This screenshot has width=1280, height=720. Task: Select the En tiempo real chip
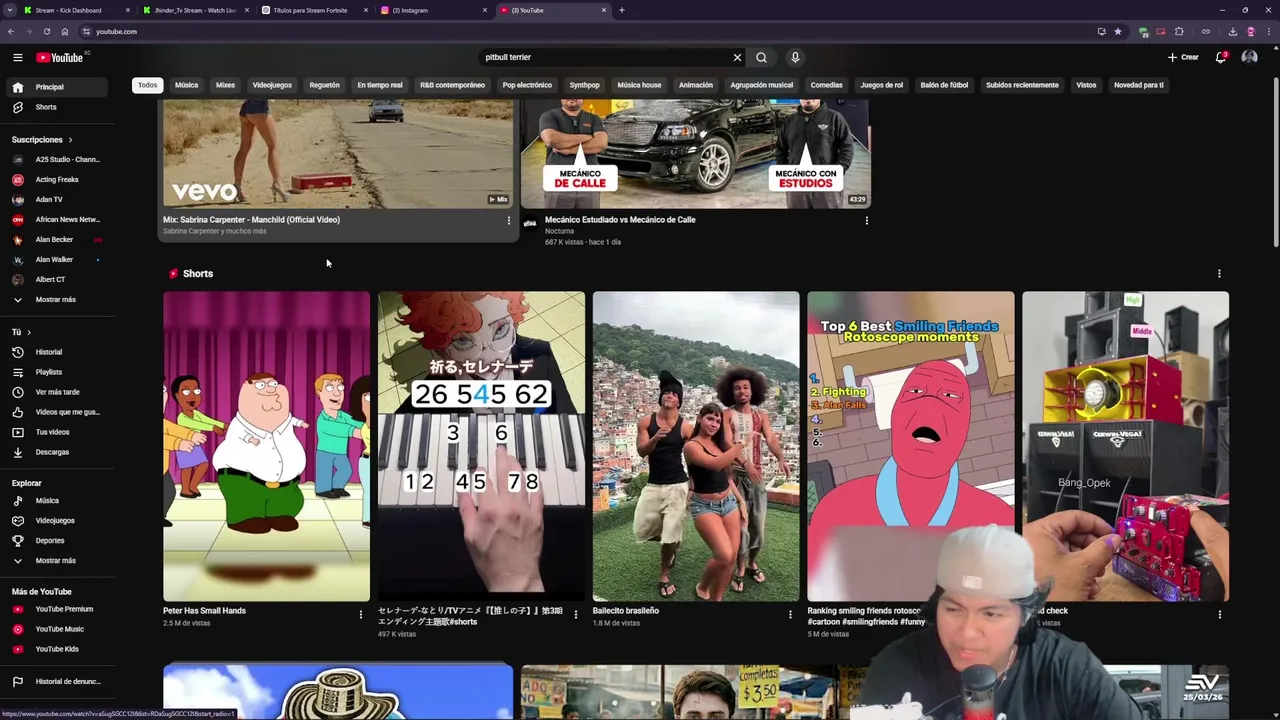point(380,85)
